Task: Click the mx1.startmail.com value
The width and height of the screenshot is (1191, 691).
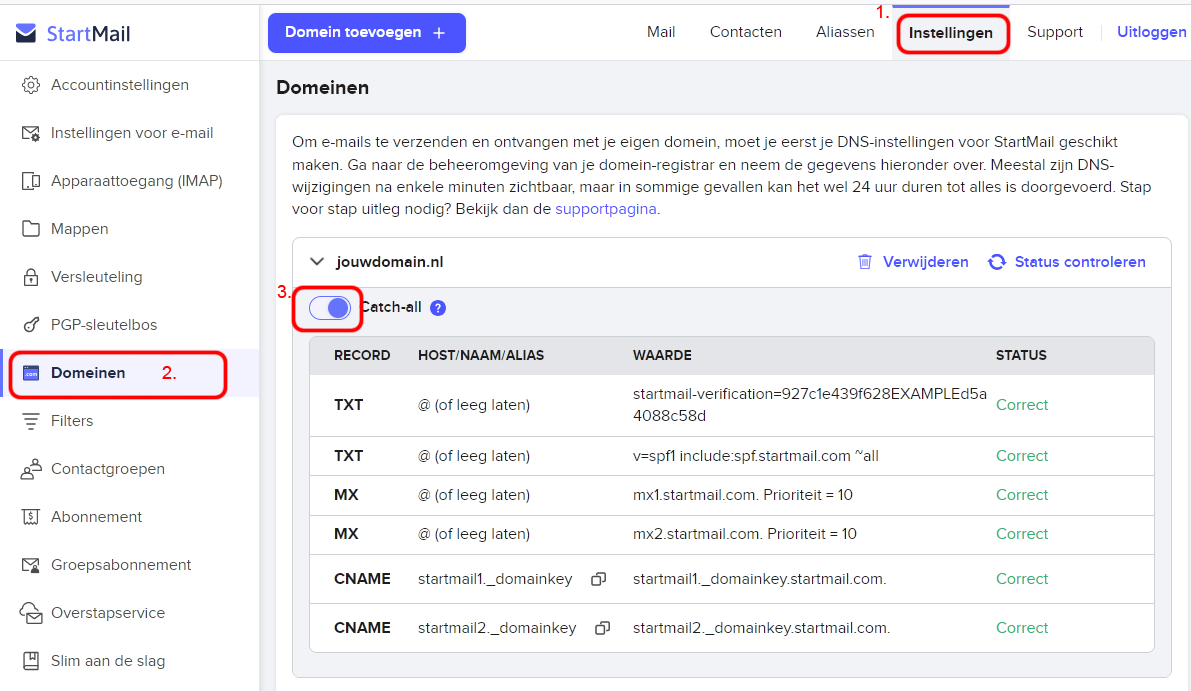Action: tap(743, 495)
